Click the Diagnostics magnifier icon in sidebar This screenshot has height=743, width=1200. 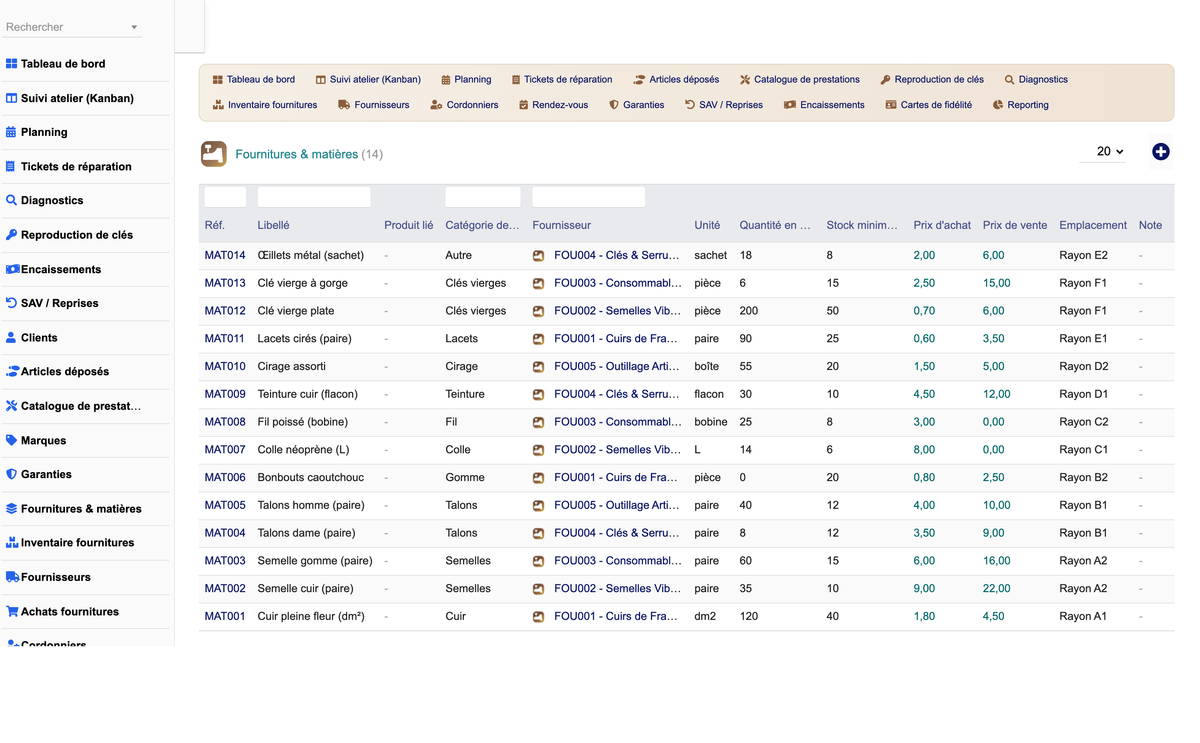pos(12,200)
